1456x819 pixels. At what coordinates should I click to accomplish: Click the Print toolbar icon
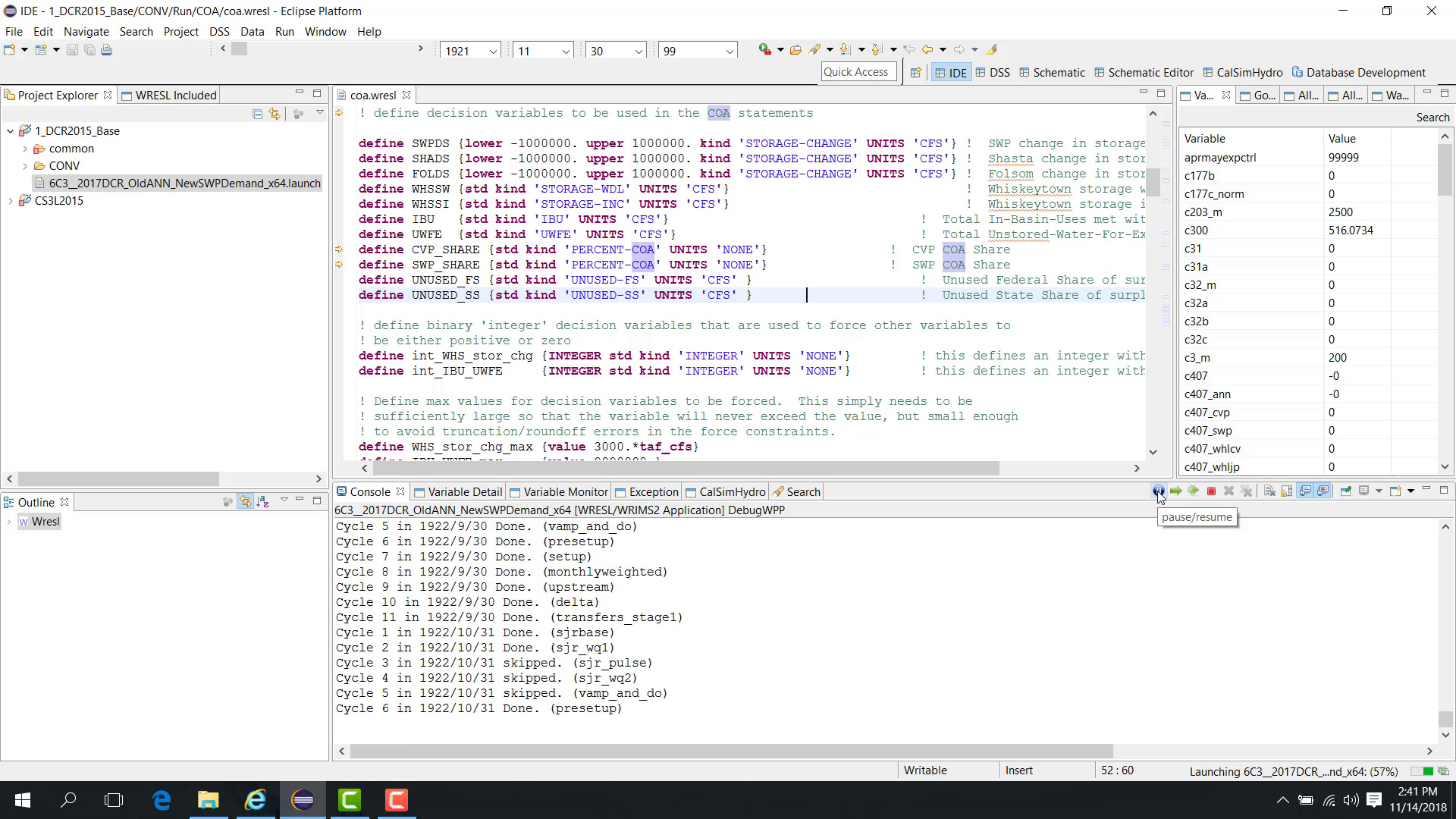coord(107,50)
